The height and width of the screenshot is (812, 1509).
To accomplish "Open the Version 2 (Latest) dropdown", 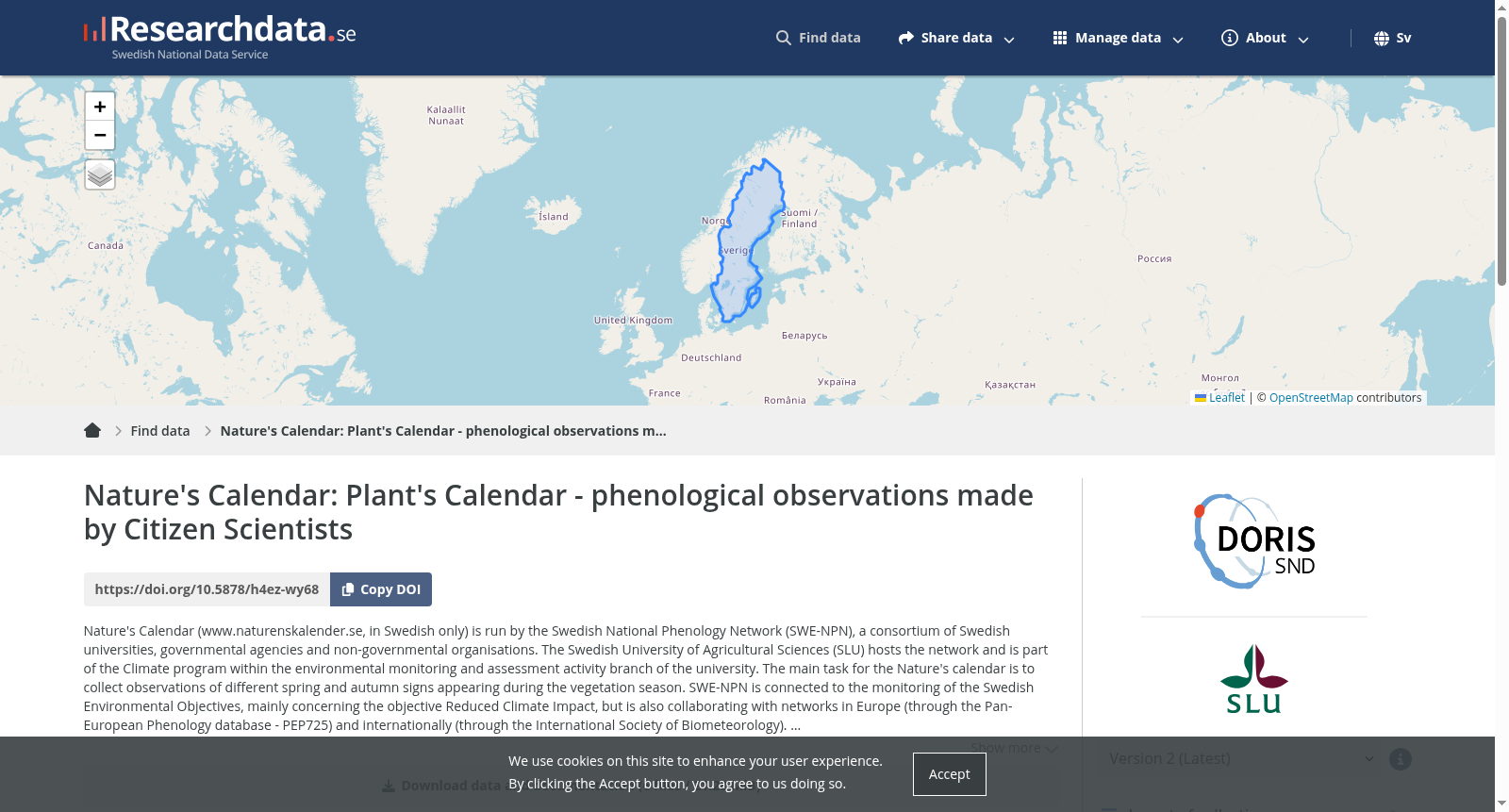I will coord(1241,759).
